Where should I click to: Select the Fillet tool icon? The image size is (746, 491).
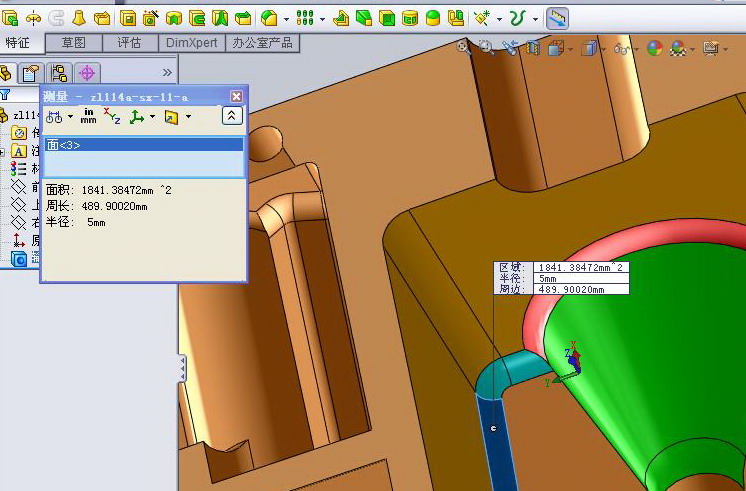[x=269, y=19]
